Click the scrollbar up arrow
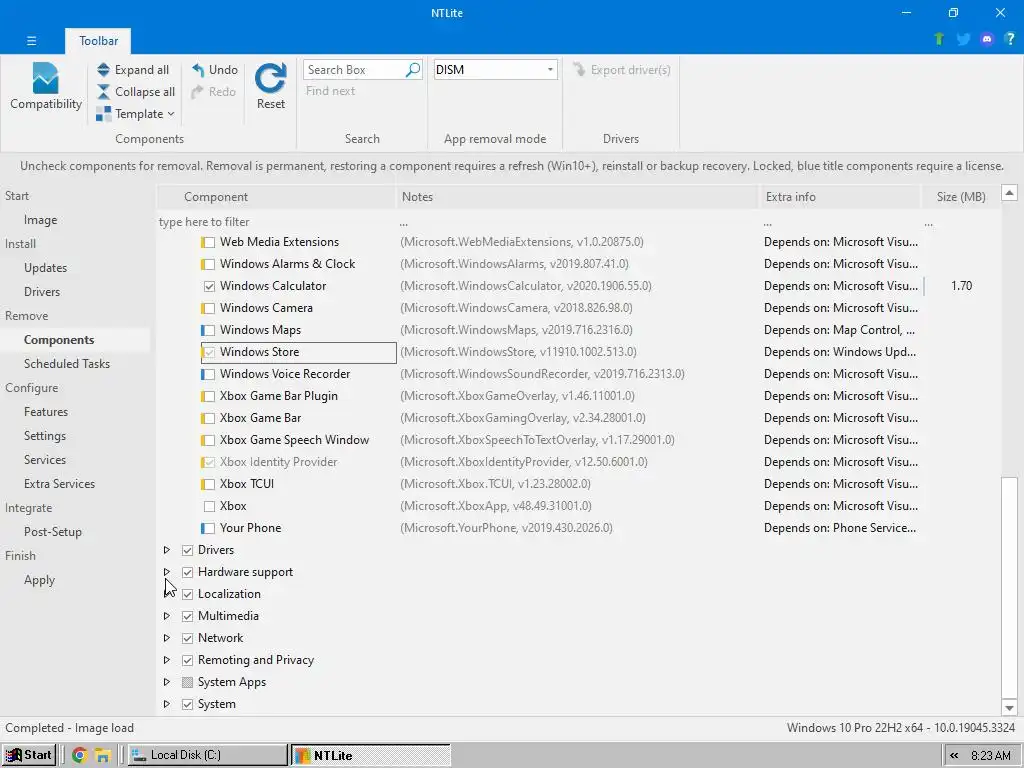Image resolution: width=1024 pixels, height=768 pixels. [1010, 193]
